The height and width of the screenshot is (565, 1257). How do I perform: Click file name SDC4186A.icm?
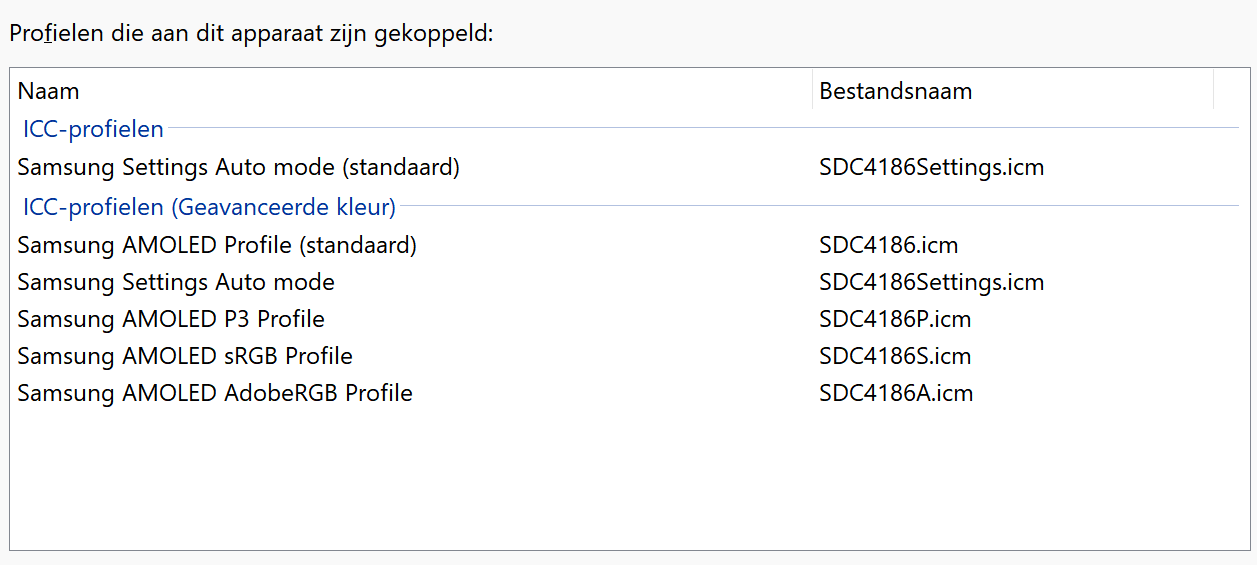896,393
